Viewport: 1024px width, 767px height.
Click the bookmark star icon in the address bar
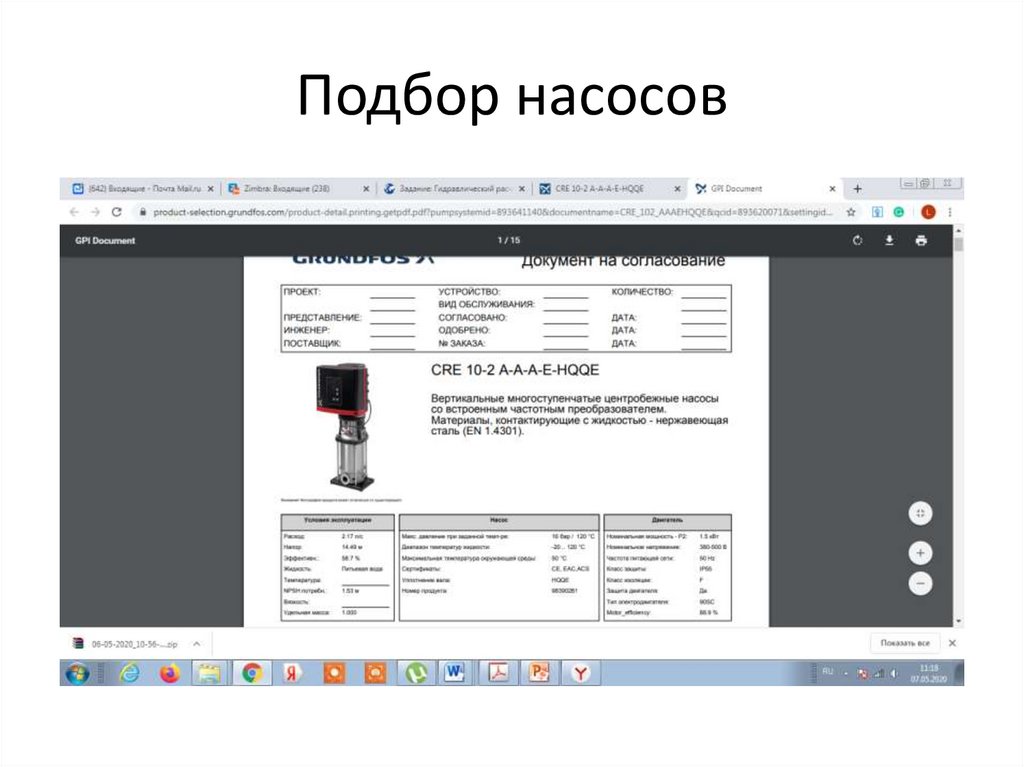tap(850, 211)
